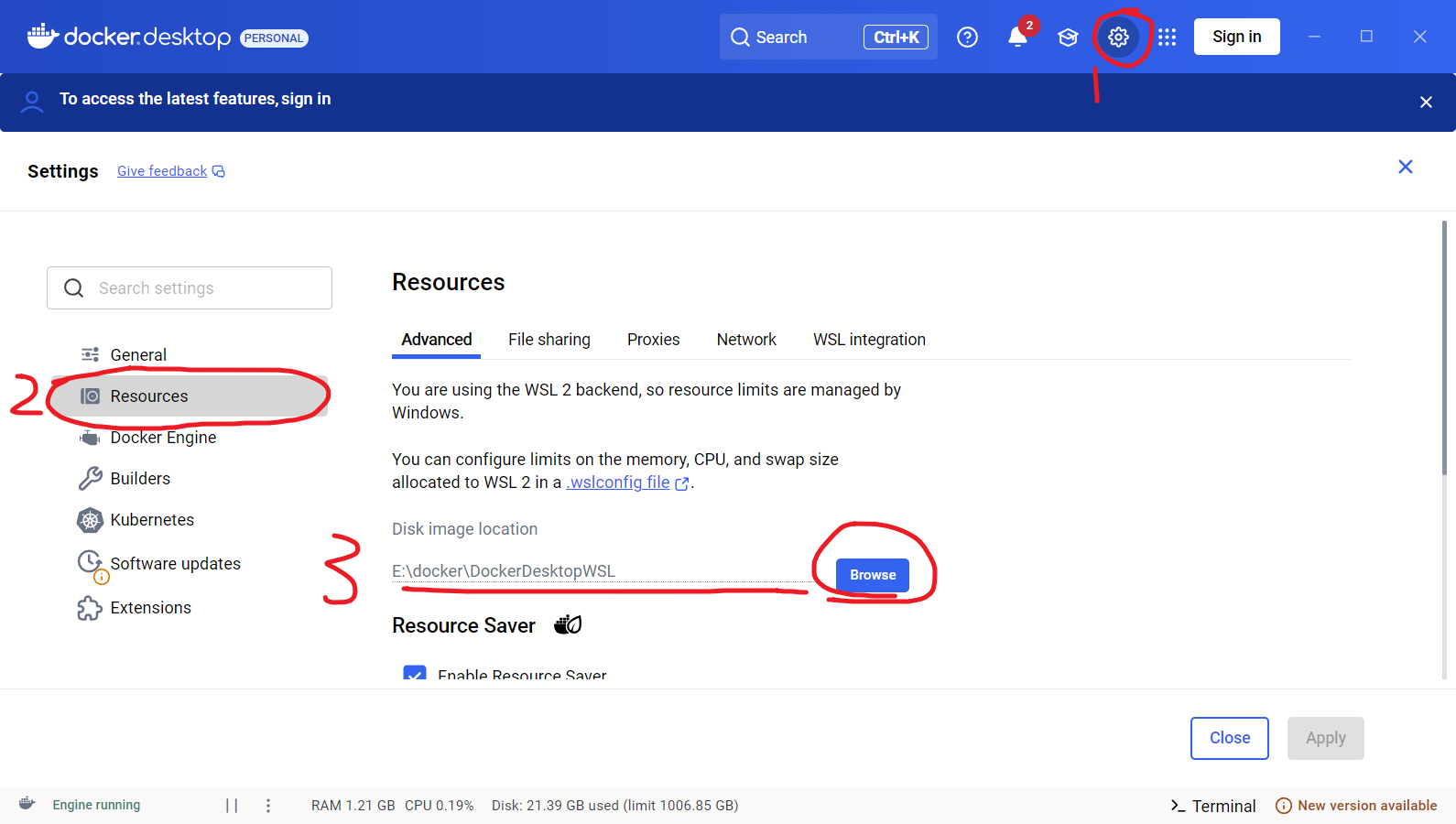
Task: Click the Resource Saver leaf whale icon
Action: point(568,624)
